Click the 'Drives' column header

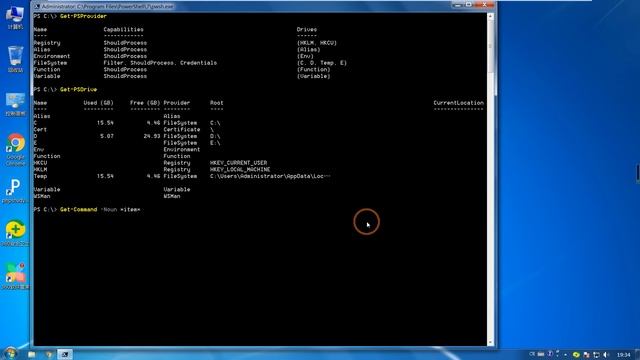pyautogui.click(x=307, y=29)
